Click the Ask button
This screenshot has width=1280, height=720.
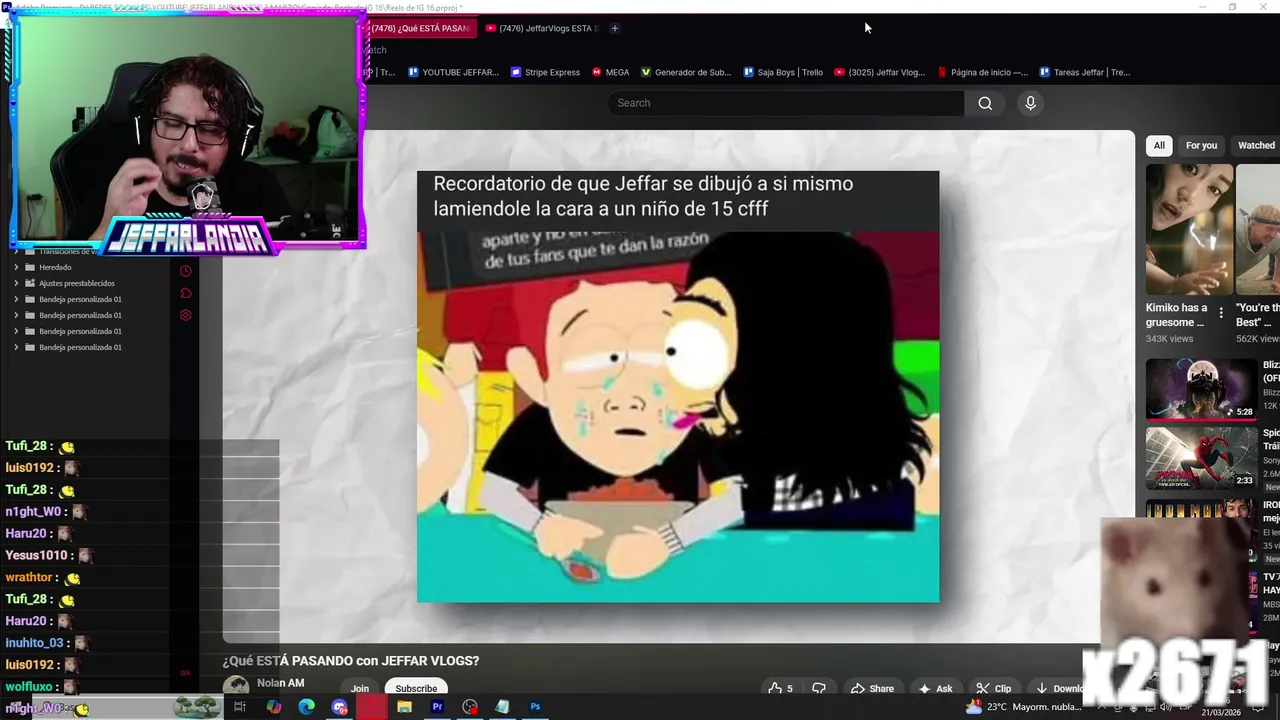(935, 688)
